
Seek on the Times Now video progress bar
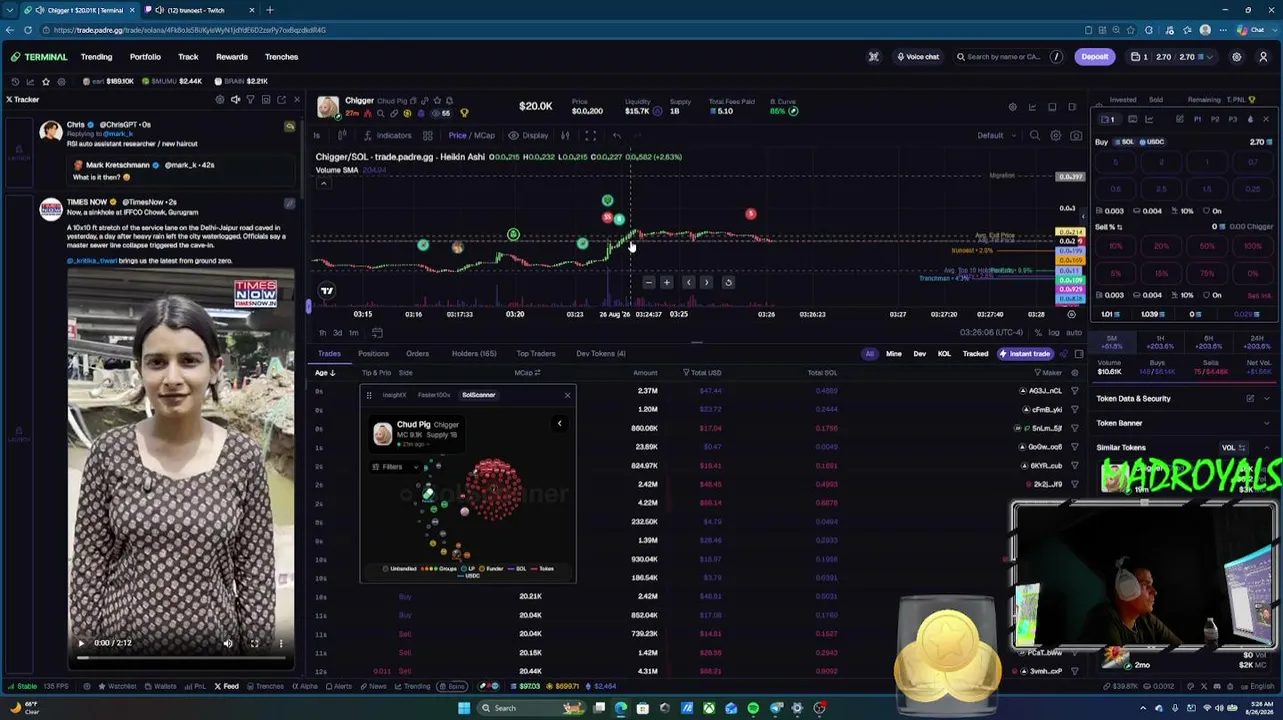181,657
